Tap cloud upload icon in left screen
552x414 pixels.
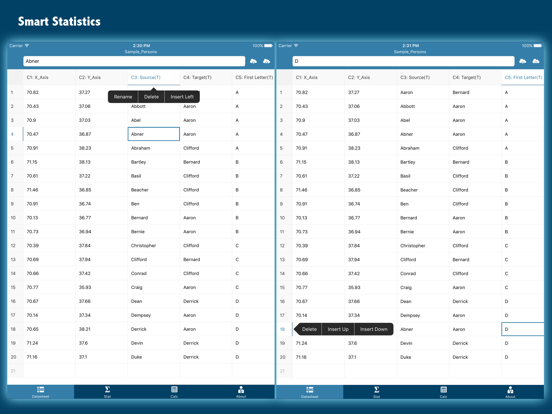point(253,61)
